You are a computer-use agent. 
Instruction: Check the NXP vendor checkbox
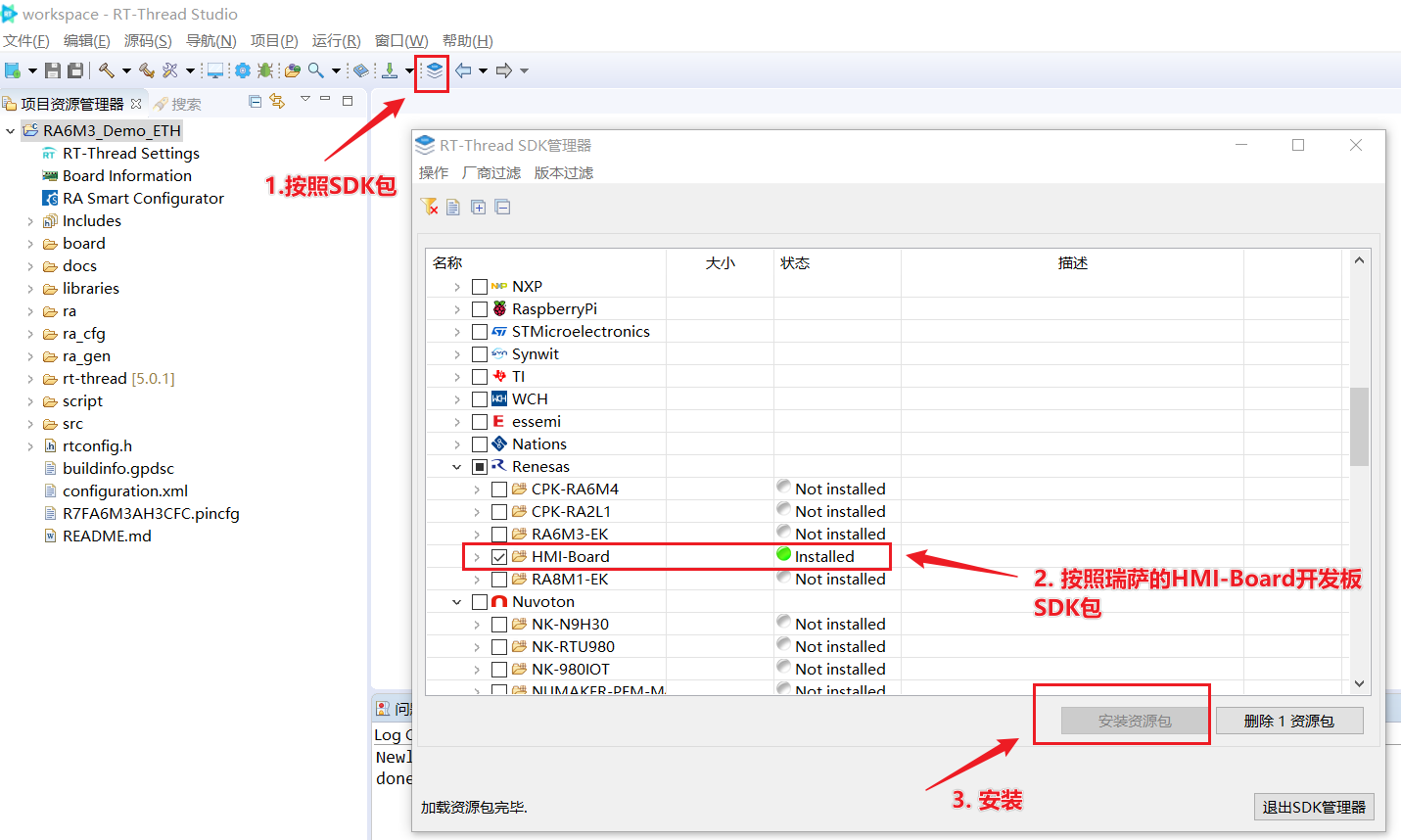480,287
